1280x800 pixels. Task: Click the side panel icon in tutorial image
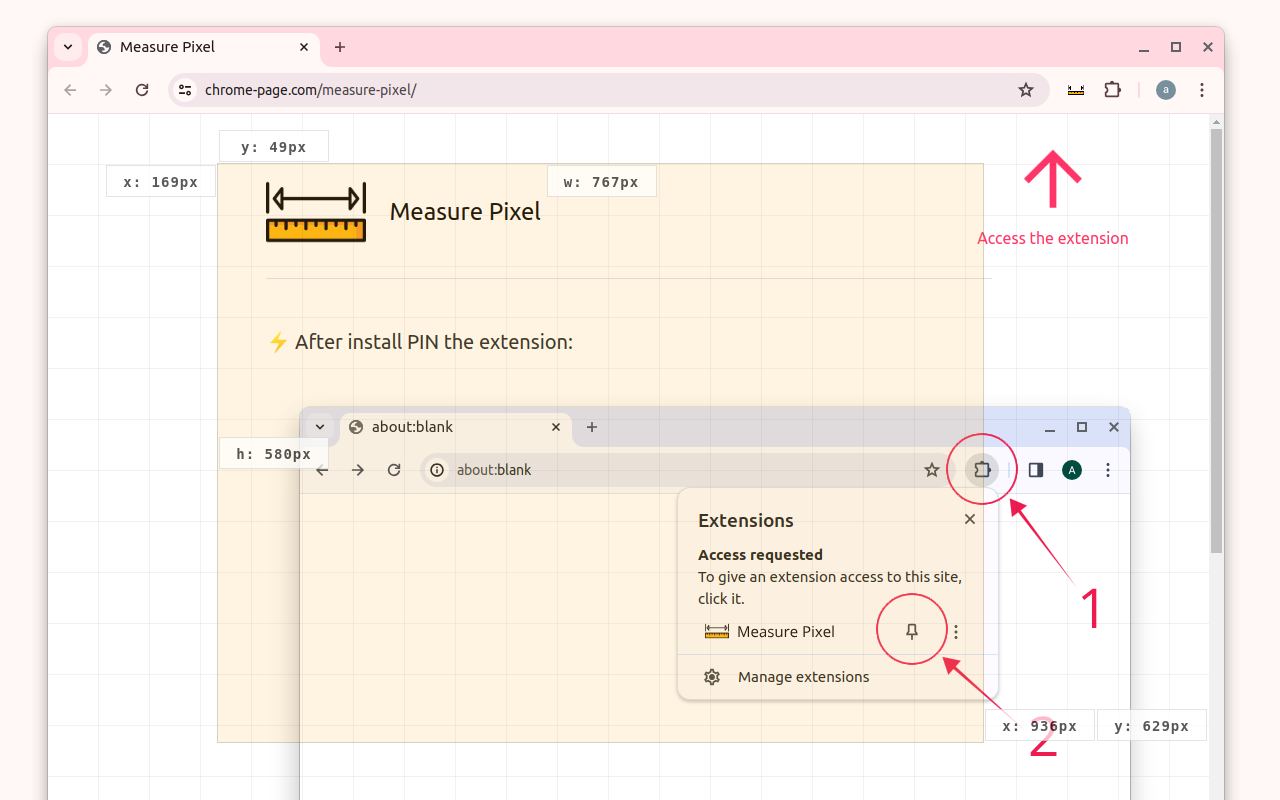tap(1036, 470)
